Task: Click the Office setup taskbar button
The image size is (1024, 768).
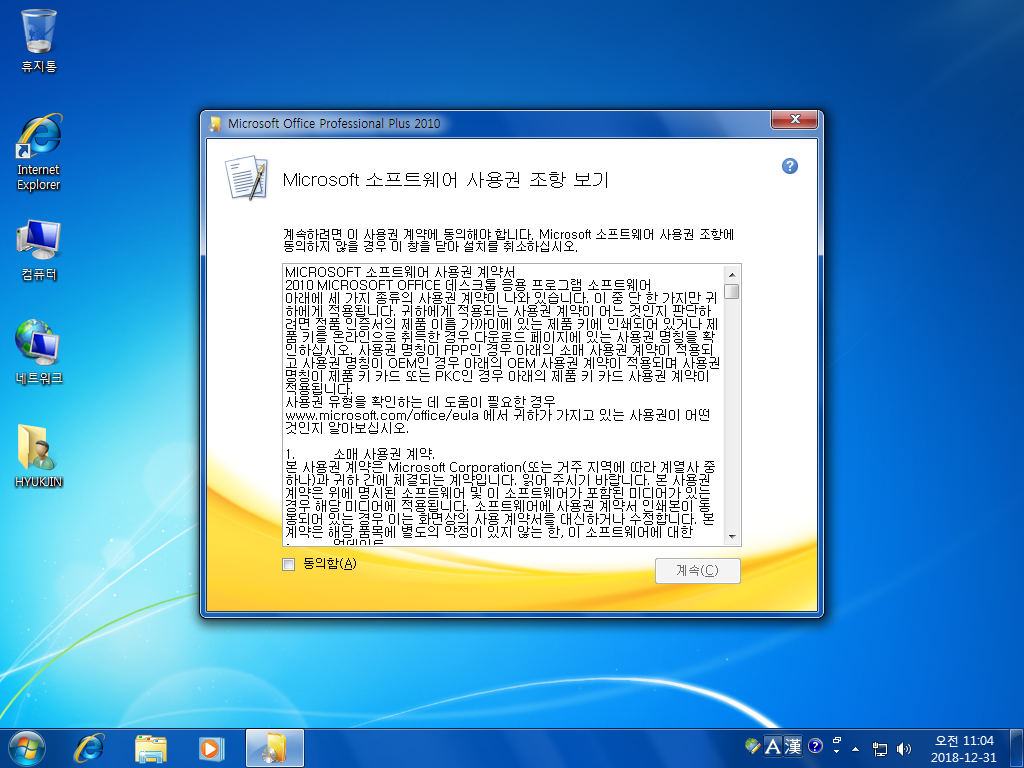Action: (x=274, y=748)
